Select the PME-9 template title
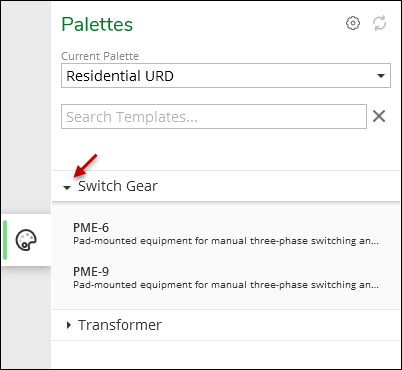Viewport: 402px width, 370px height. [x=91, y=272]
